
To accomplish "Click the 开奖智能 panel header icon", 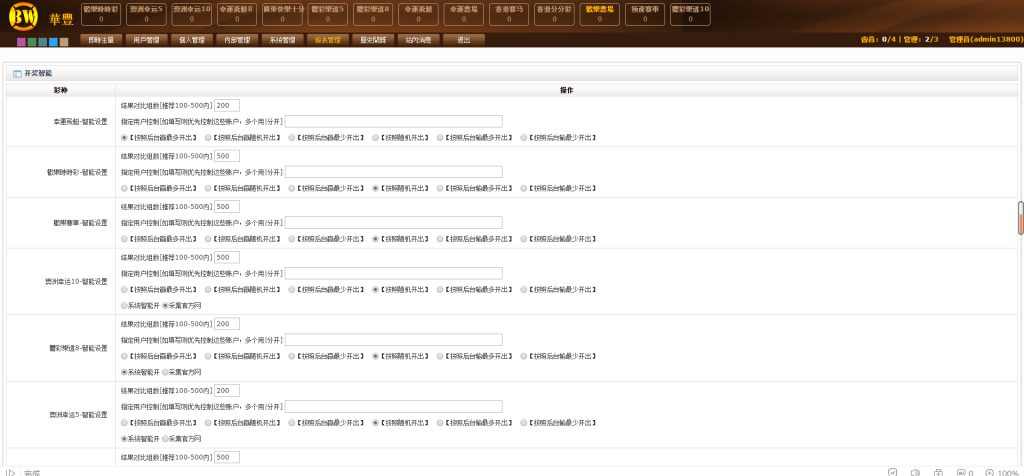I will [17, 74].
